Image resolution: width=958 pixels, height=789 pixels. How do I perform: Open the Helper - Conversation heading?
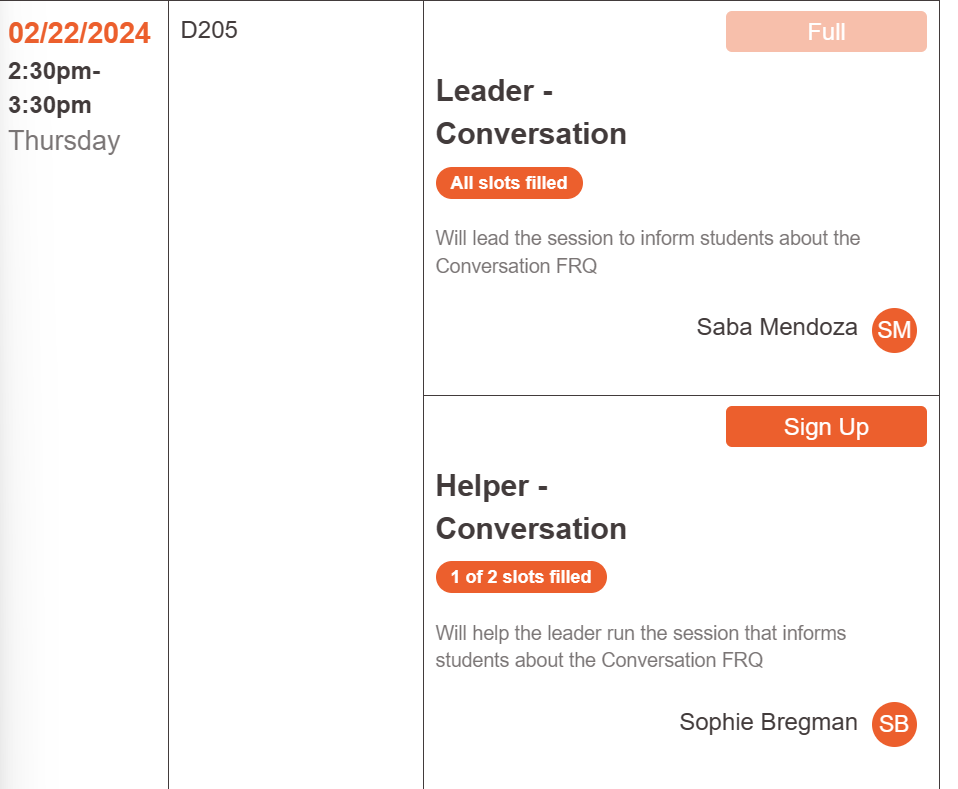click(531, 507)
